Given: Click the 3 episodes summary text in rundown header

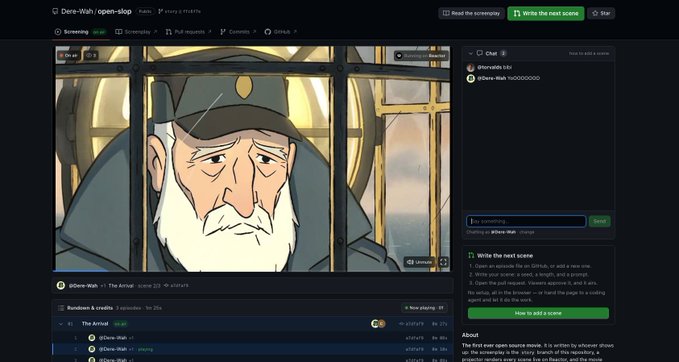Looking at the screenshot, I should [128, 308].
